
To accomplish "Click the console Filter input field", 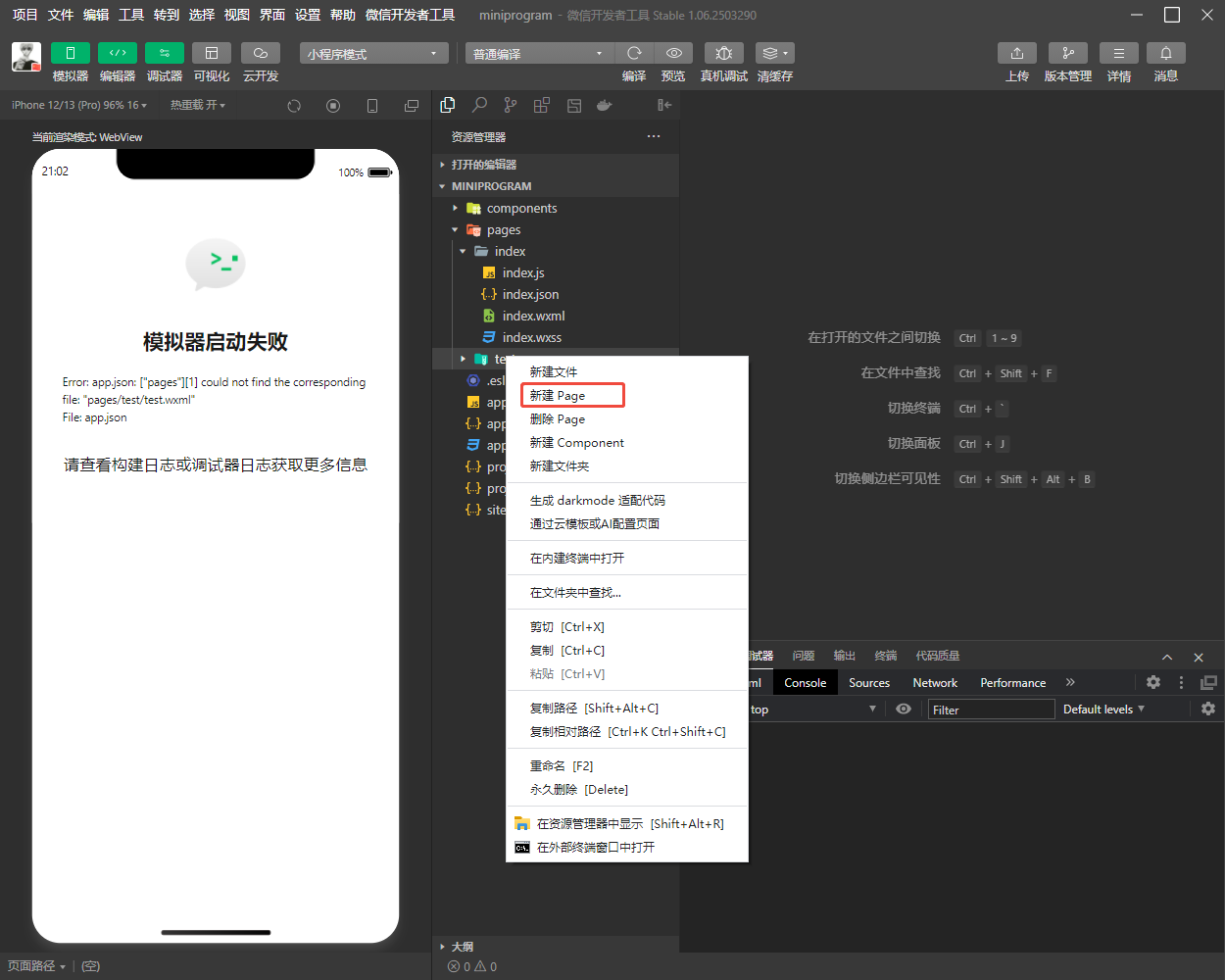I will [x=991, y=710].
